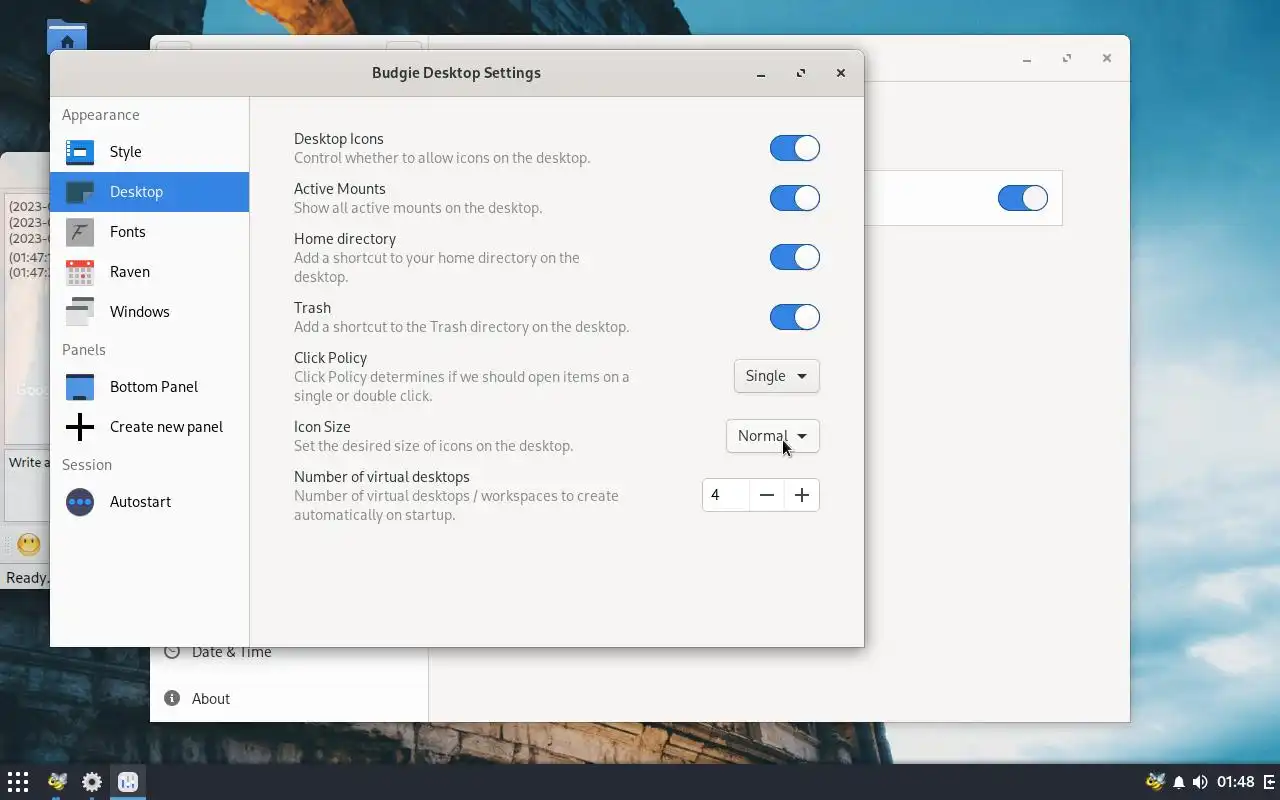Click Create new panel plus icon

(x=80, y=427)
